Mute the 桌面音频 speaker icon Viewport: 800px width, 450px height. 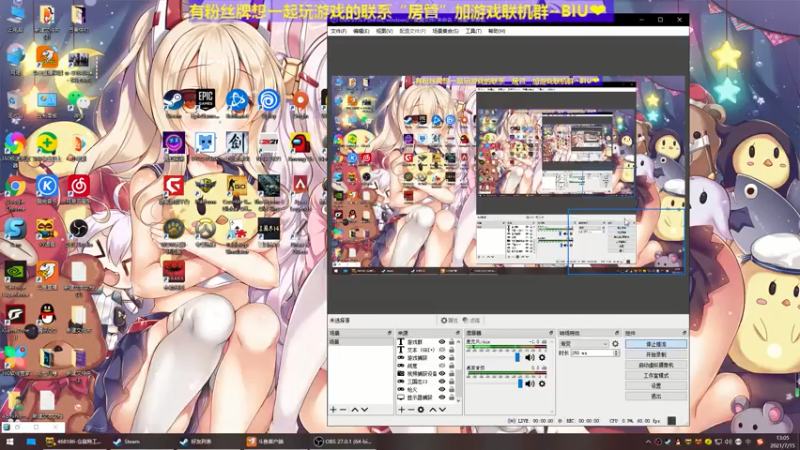530,384
